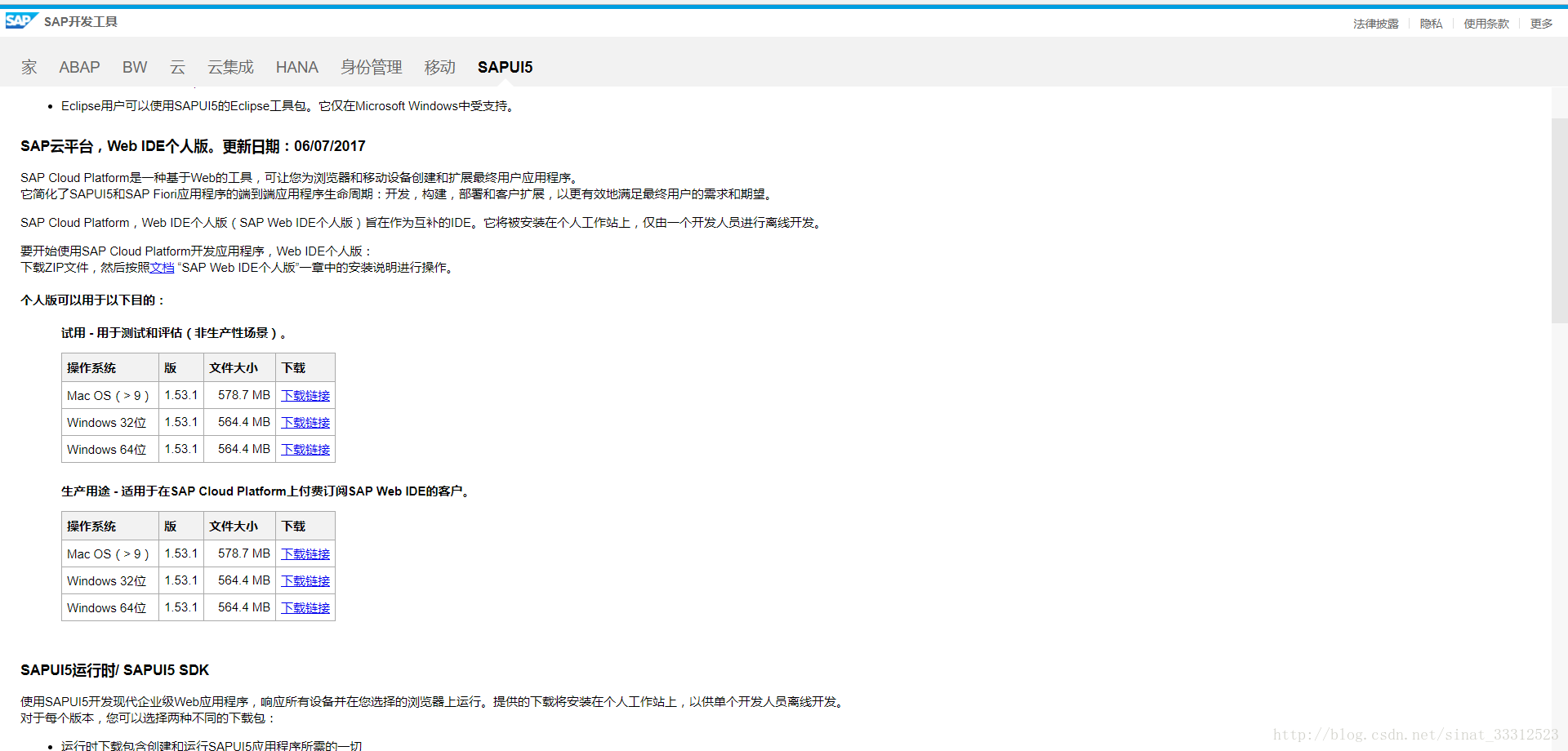This screenshot has height=751, width=1568.
Task: Download trial version for Windows 64位
Action: (305, 449)
